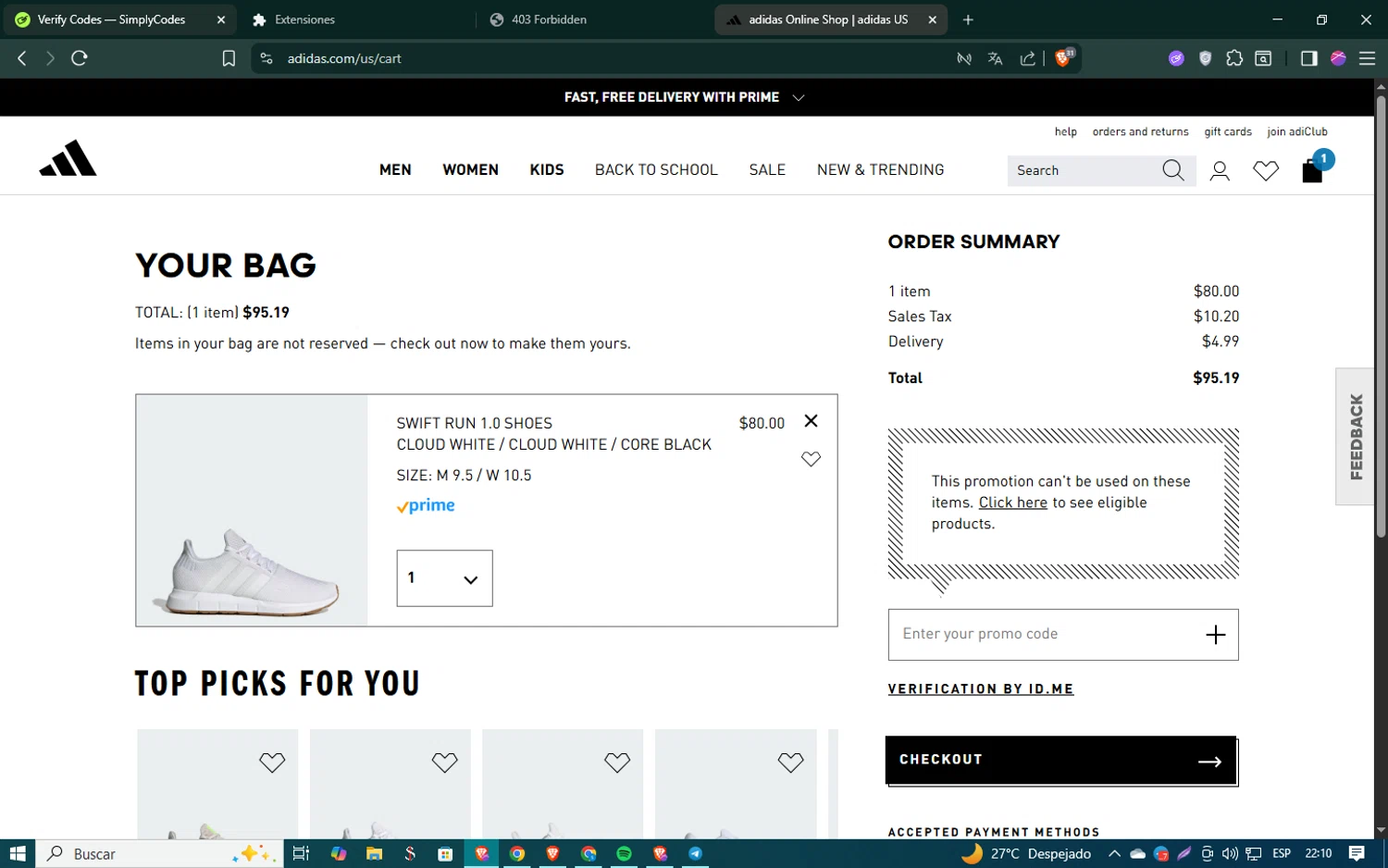Open the KIDS menu
1388x868 pixels.
[547, 170]
